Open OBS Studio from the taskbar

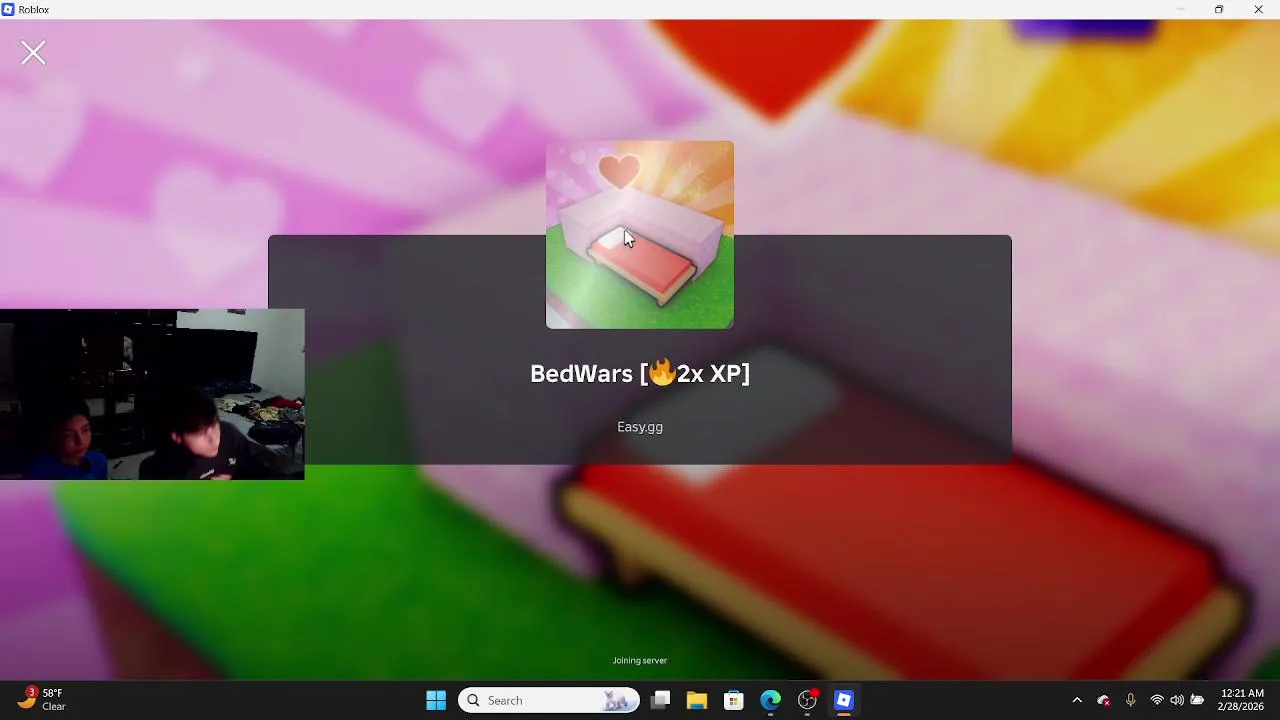pyautogui.click(x=807, y=700)
